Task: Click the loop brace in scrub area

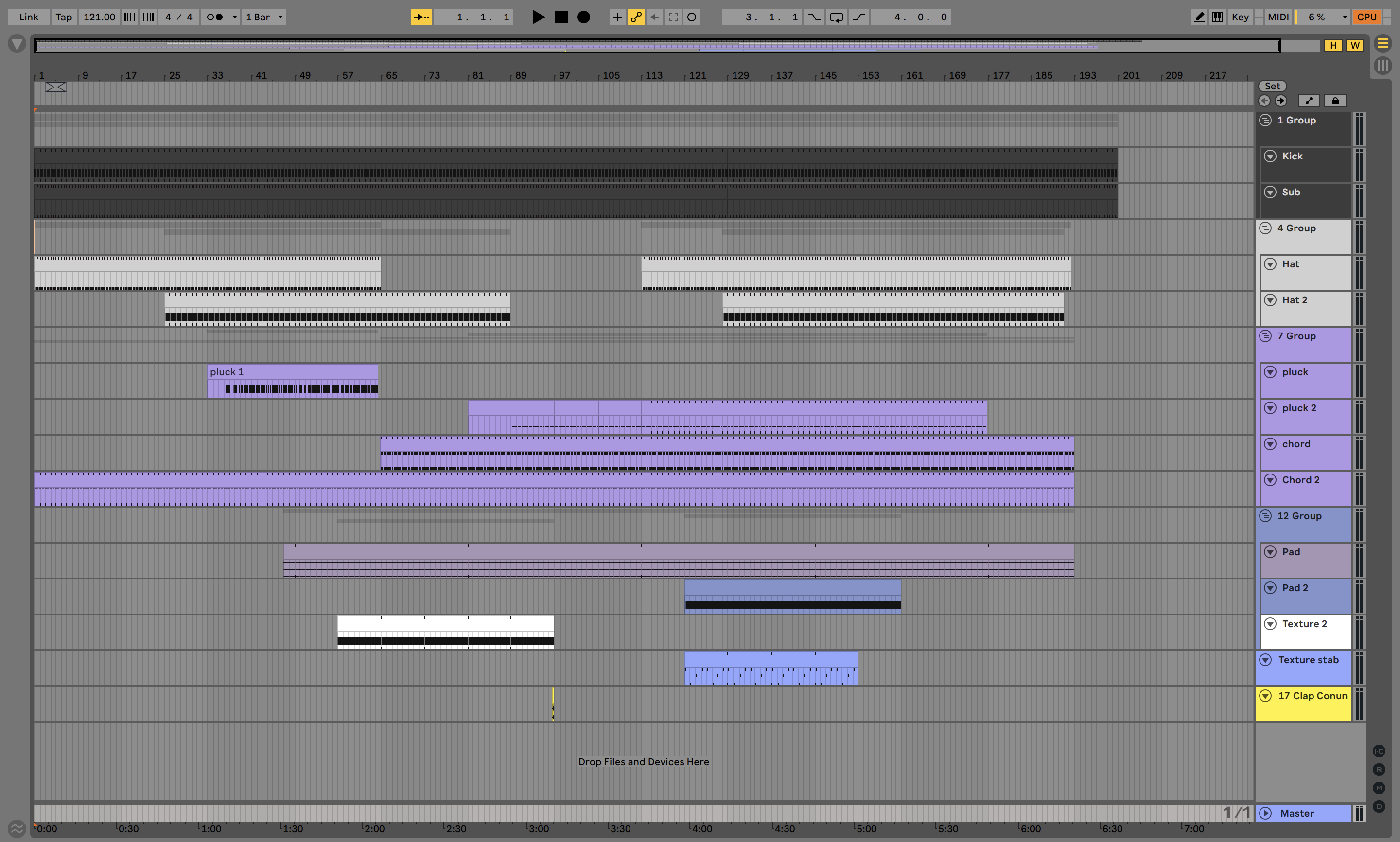Action: click(x=55, y=88)
